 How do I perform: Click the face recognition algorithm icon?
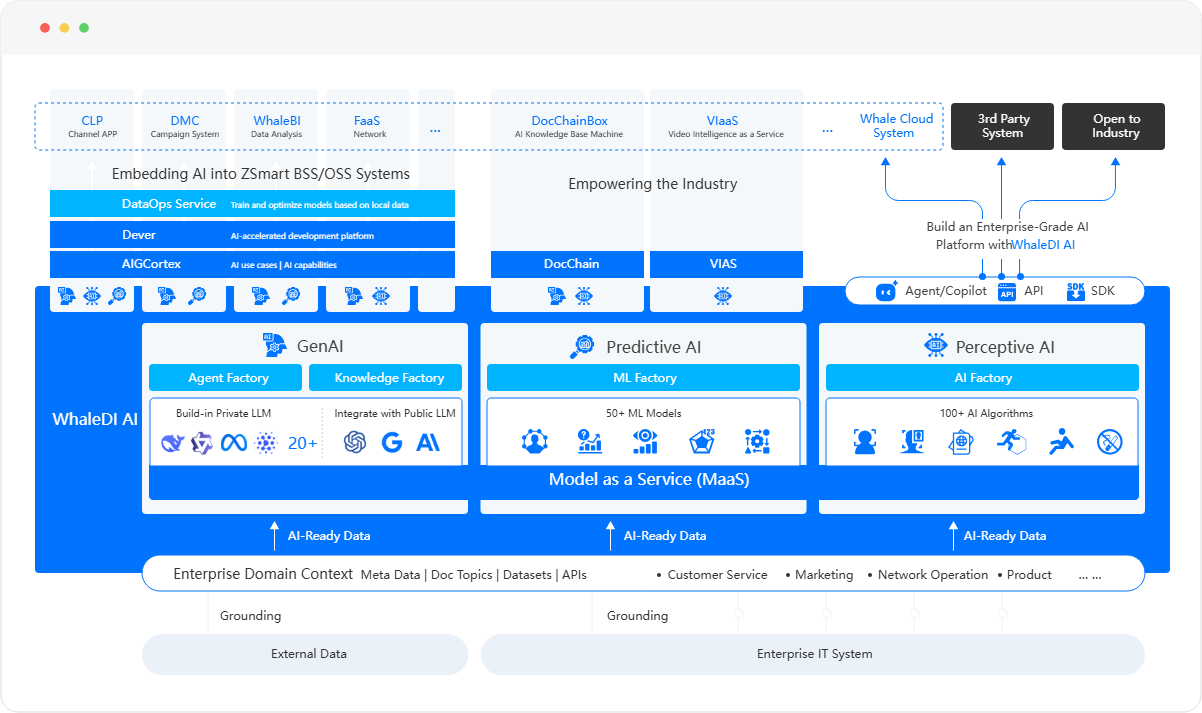pos(865,441)
